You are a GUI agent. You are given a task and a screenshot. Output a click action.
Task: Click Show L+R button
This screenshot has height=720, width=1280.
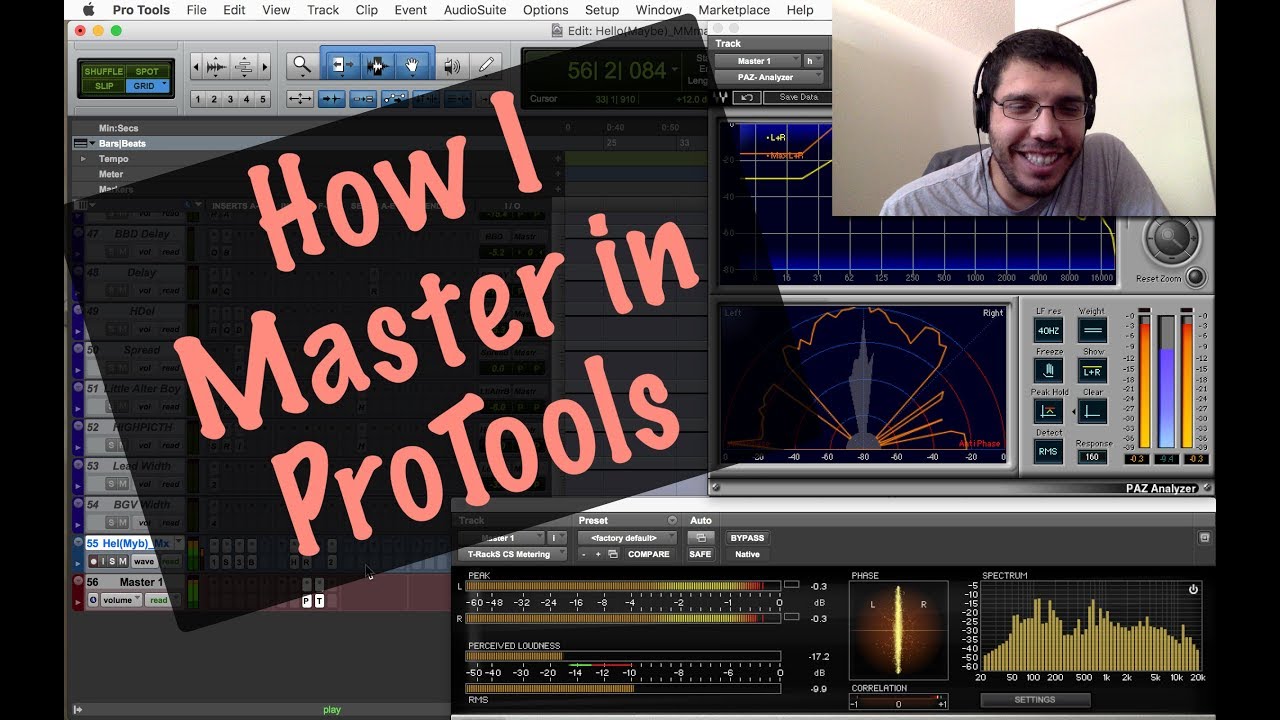click(x=1092, y=371)
